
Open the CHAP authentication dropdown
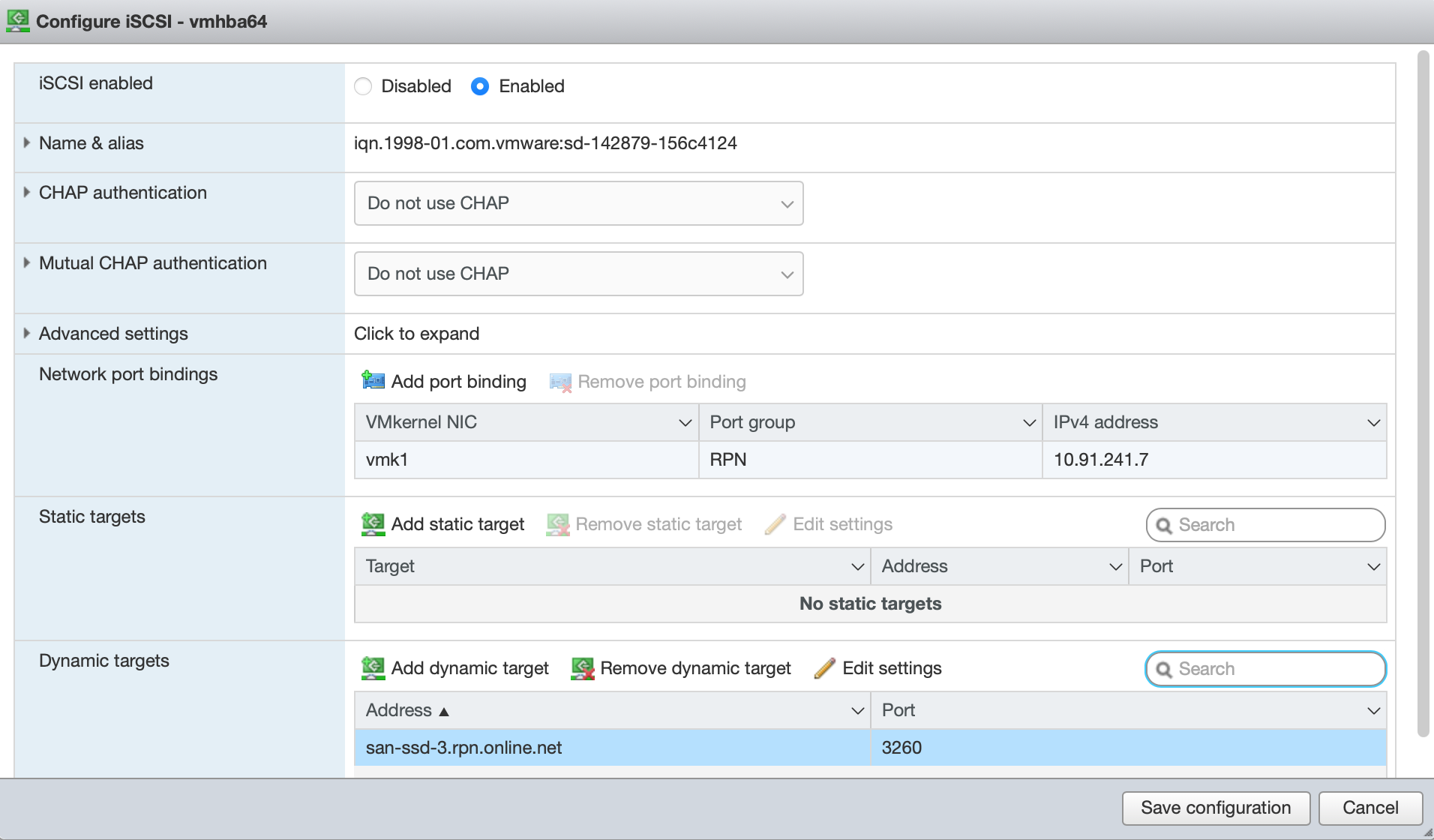point(578,203)
